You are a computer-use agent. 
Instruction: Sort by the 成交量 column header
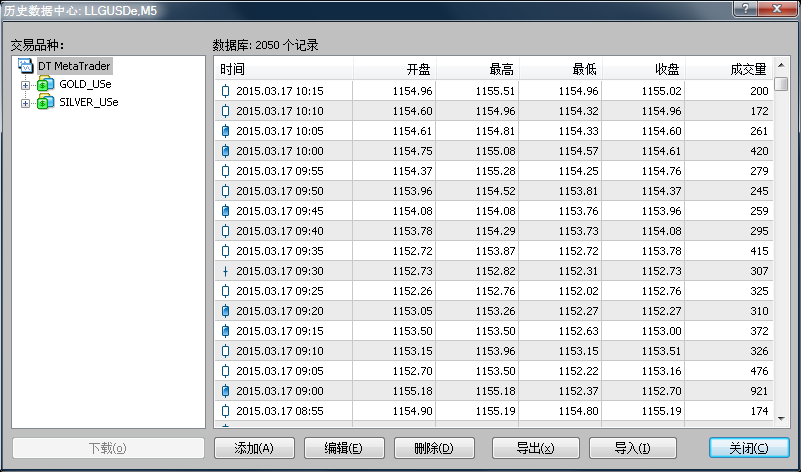point(729,69)
